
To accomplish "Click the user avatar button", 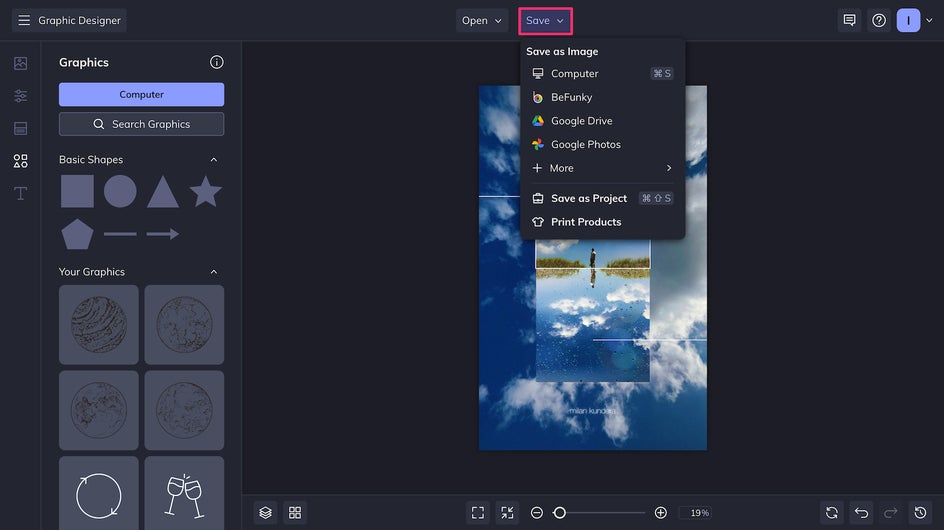I will [x=908, y=20].
